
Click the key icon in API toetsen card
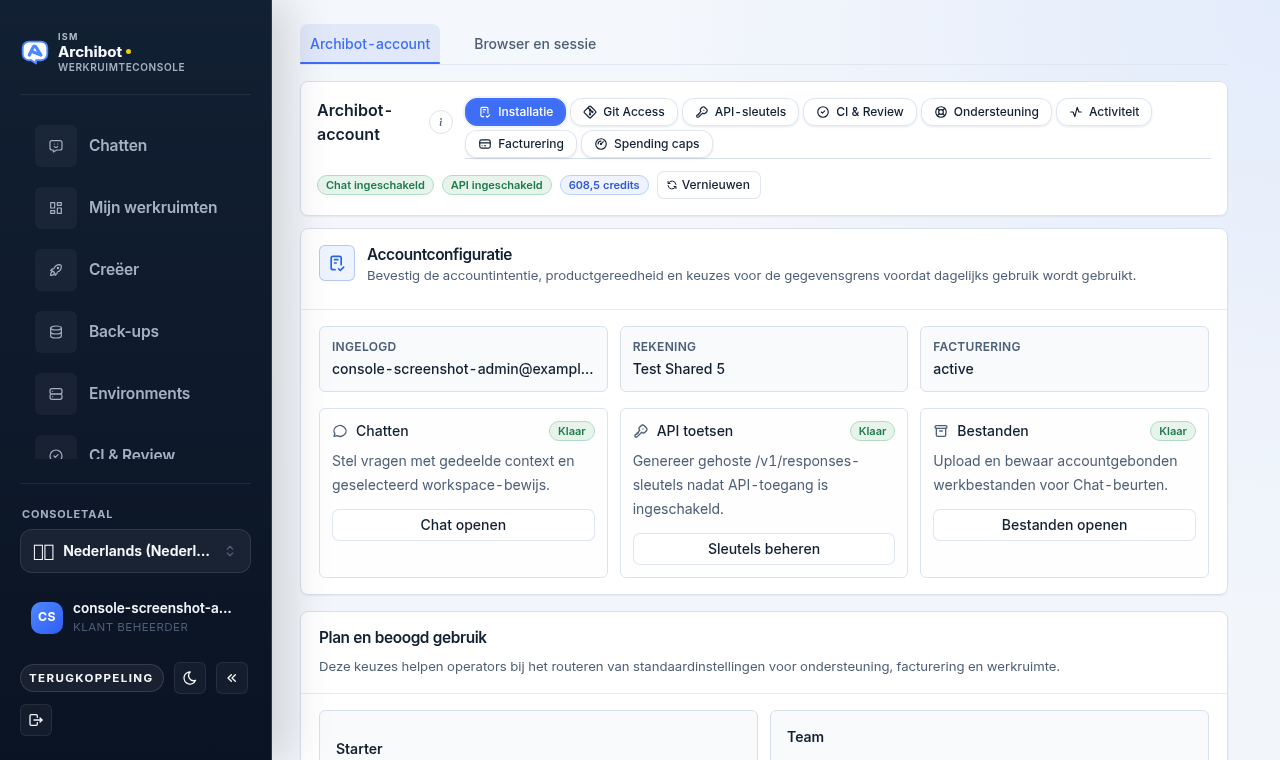(x=641, y=431)
